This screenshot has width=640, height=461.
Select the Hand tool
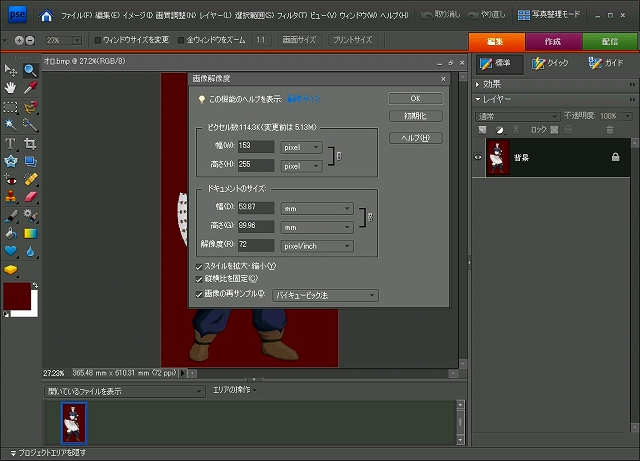[11, 87]
